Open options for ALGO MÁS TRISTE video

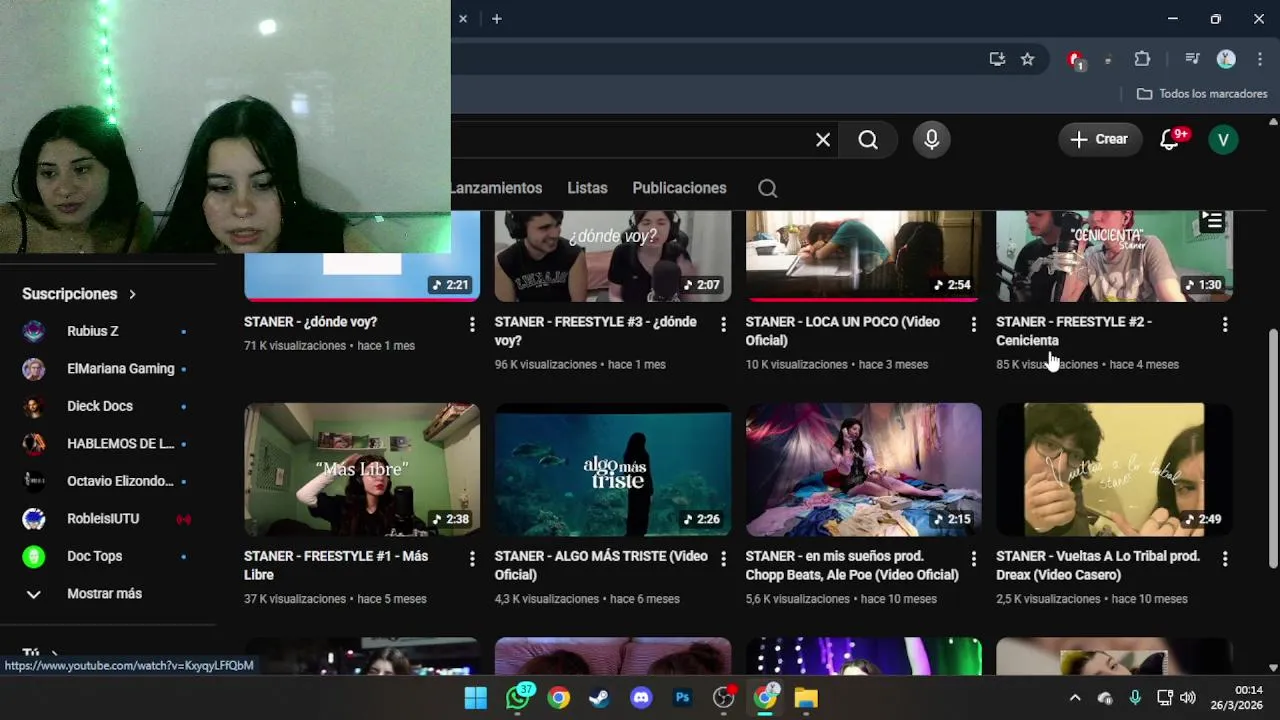[723, 558]
